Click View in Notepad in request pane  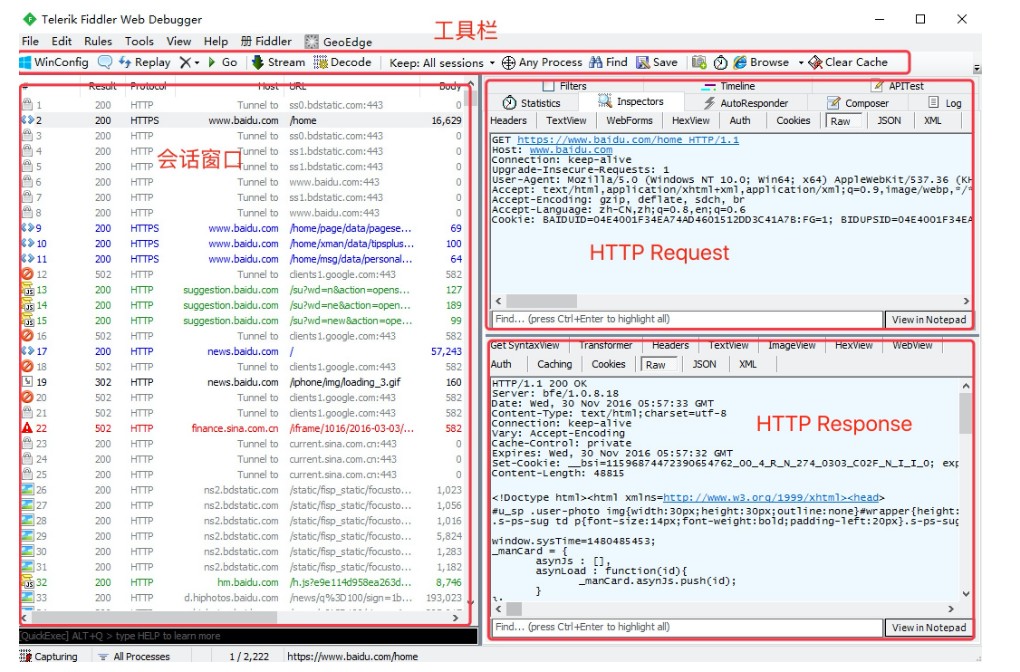(x=928, y=319)
